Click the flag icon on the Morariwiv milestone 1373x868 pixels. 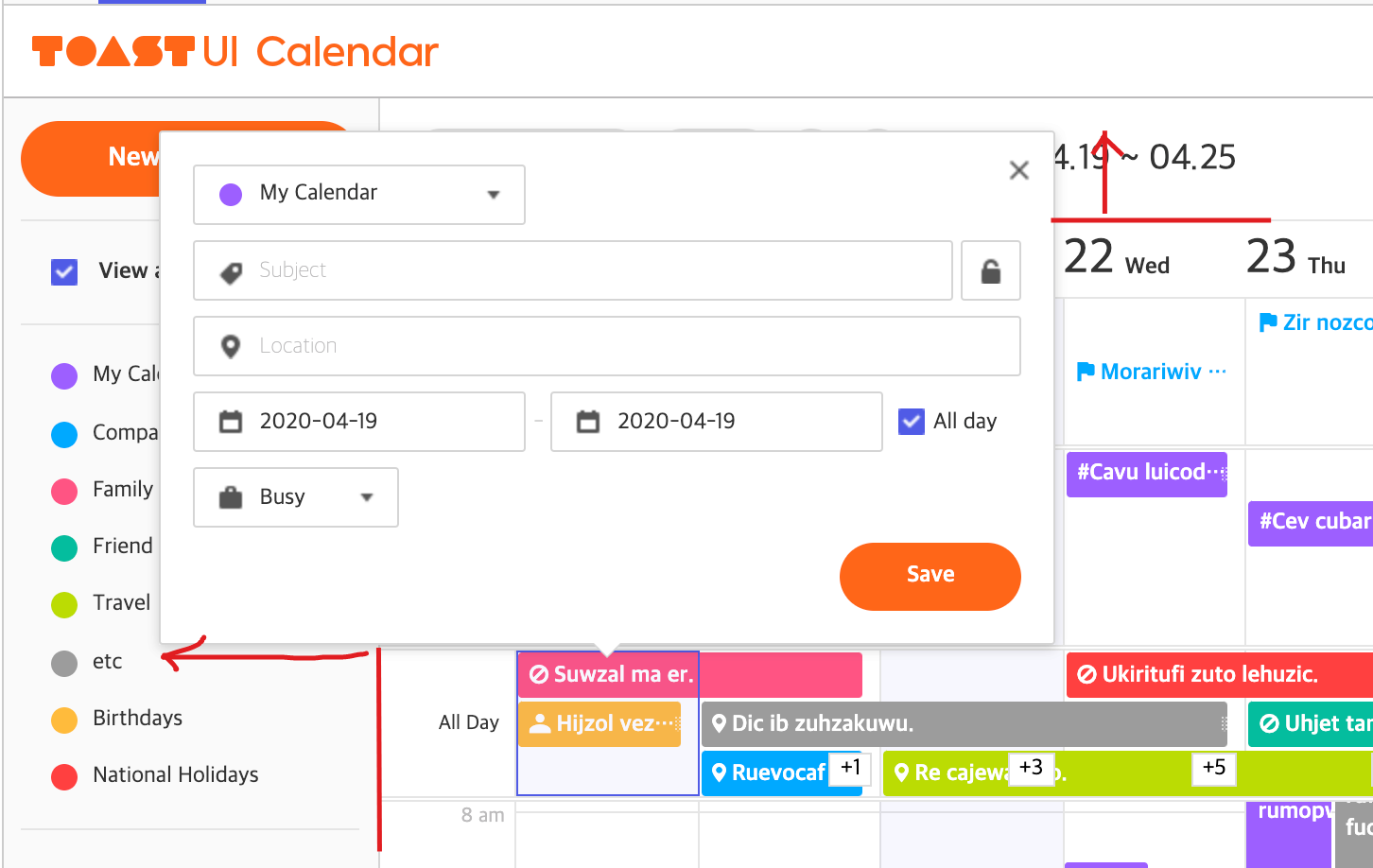1086,371
